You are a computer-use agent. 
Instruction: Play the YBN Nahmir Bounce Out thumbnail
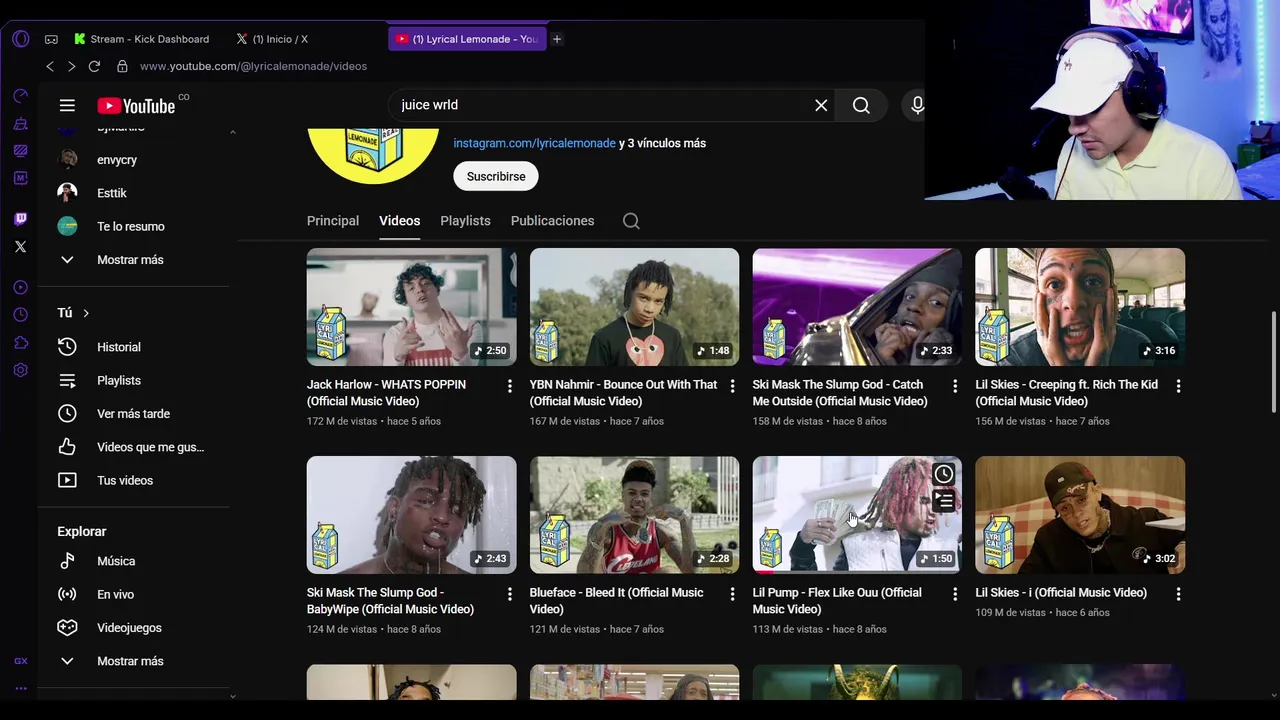point(634,307)
